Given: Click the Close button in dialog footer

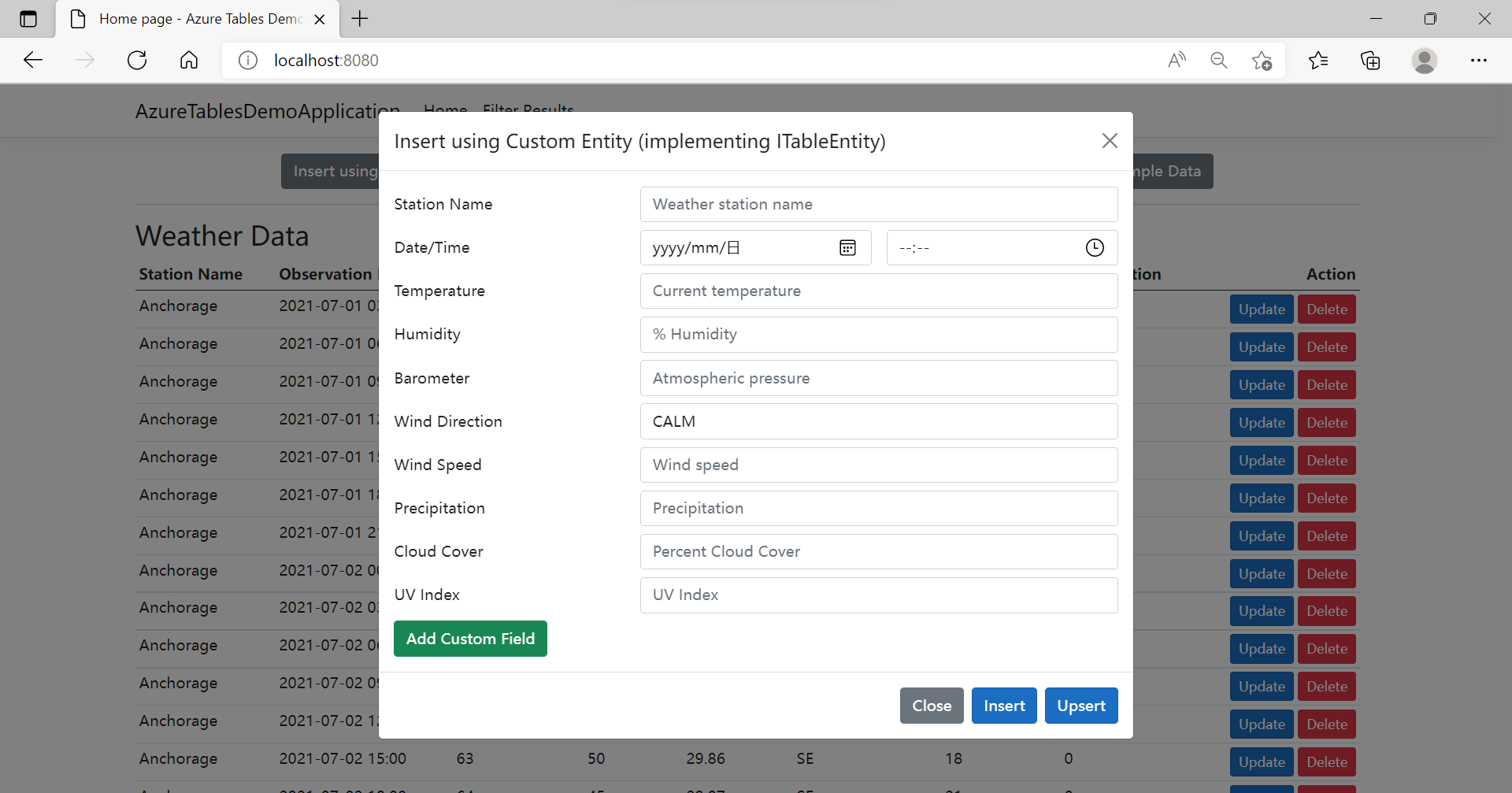Looking at the screenshot, I should click(x=932, y=706).
